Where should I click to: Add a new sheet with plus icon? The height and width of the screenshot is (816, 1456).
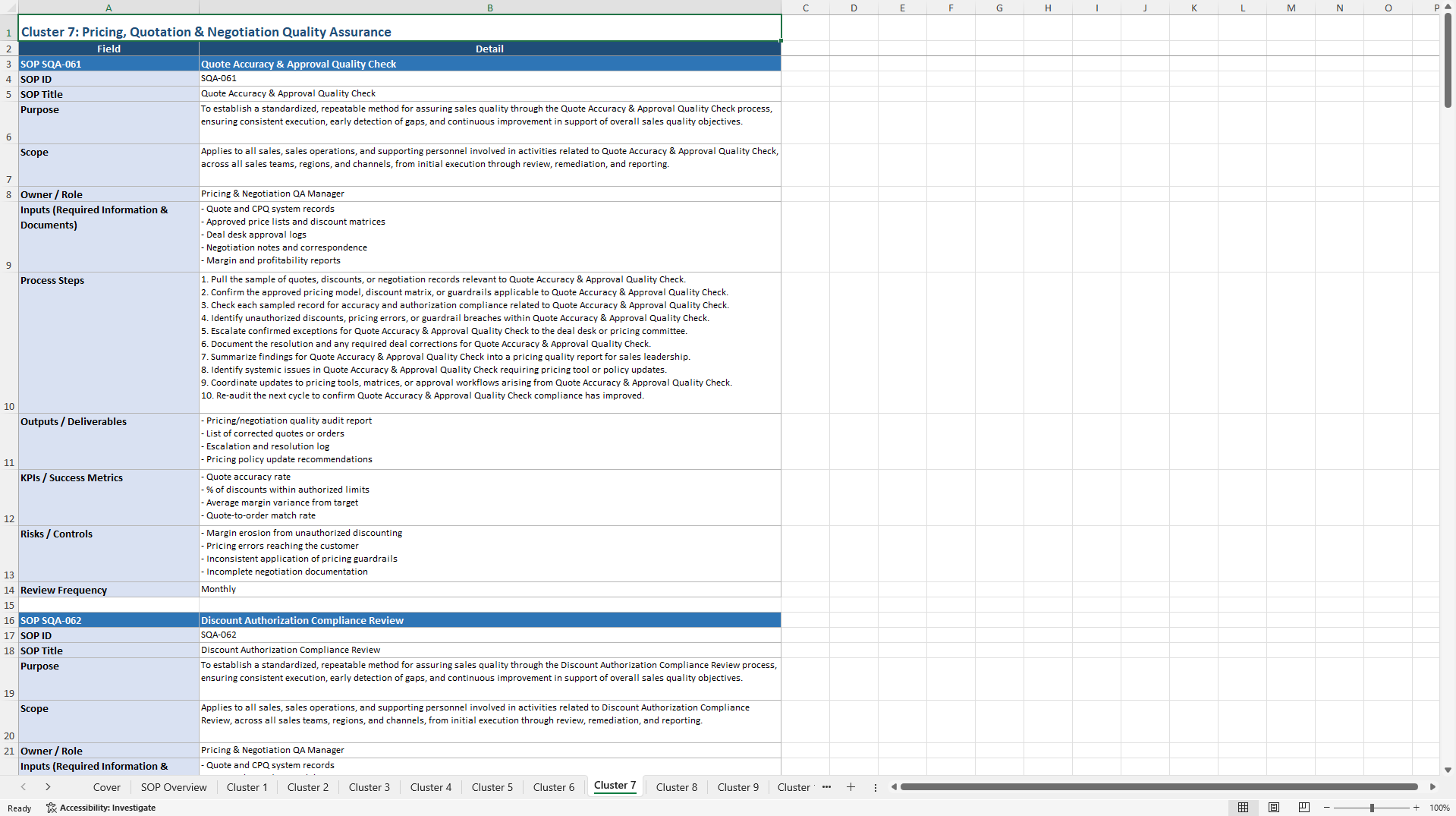851,787
